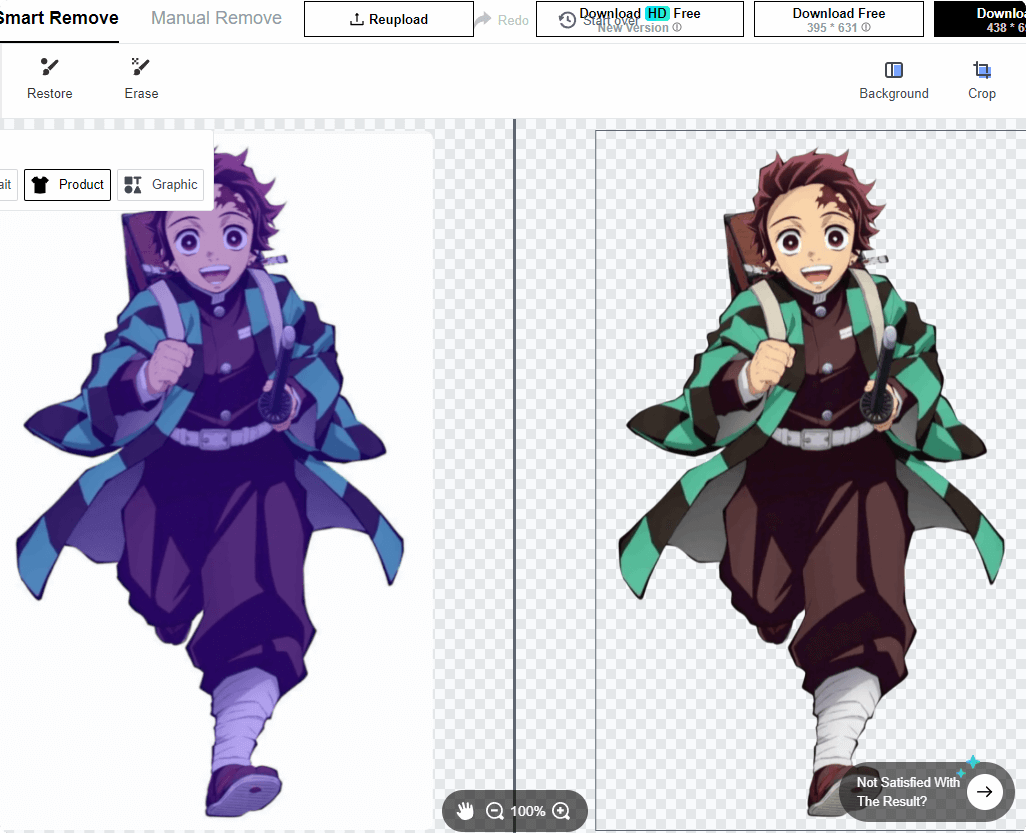Select the Erase brush tool

(141, 79)
